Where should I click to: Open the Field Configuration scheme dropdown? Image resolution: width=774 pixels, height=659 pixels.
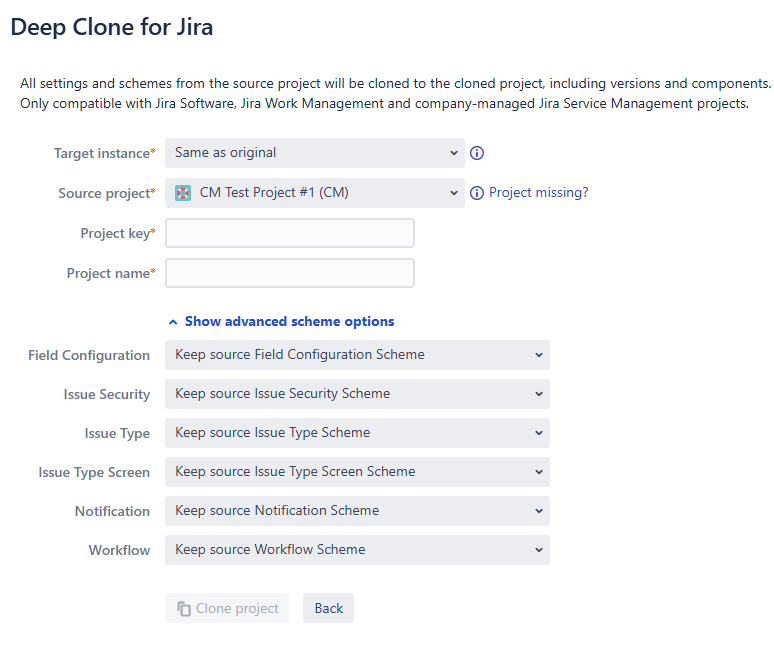point(357,355)
